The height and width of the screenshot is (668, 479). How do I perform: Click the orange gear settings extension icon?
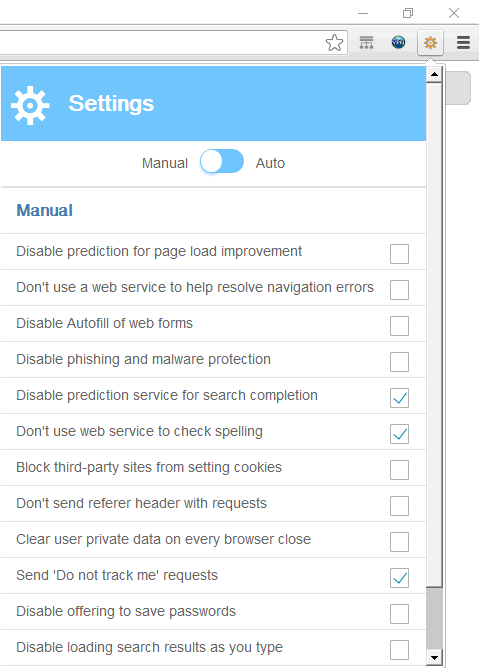430,43
